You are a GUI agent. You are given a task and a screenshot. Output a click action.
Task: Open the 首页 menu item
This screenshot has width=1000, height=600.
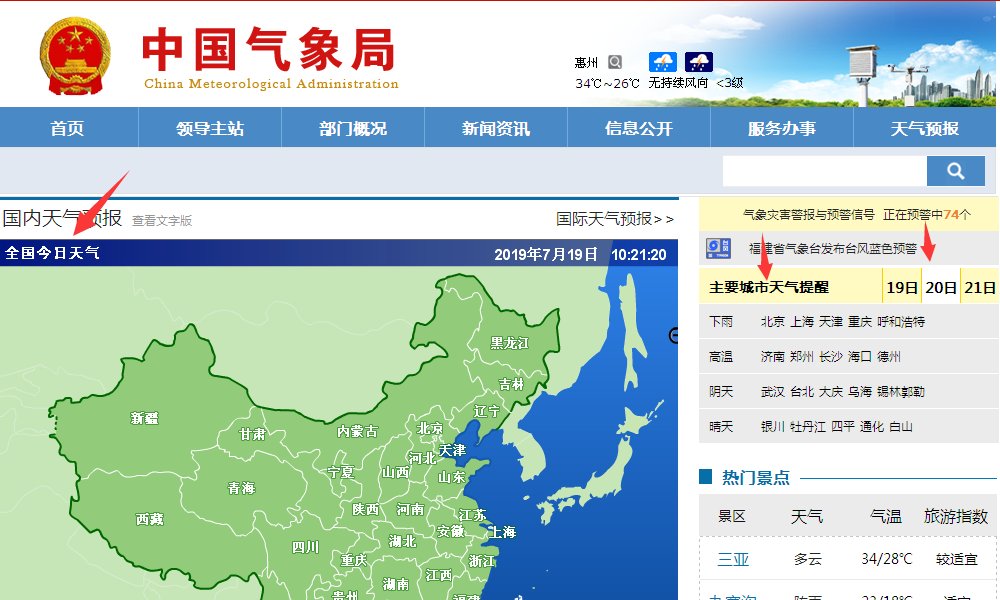67,127
